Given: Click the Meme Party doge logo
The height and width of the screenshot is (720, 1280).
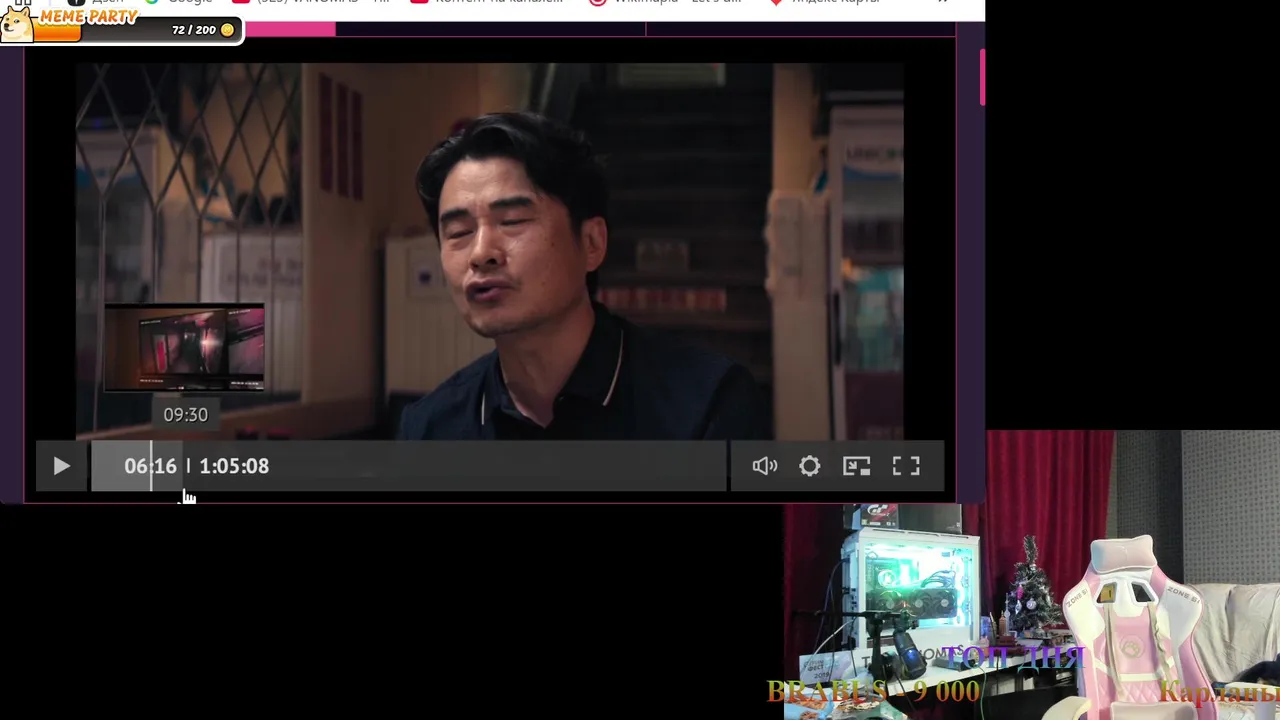Looking at the screenshot, I should click(x=17, y=25).
